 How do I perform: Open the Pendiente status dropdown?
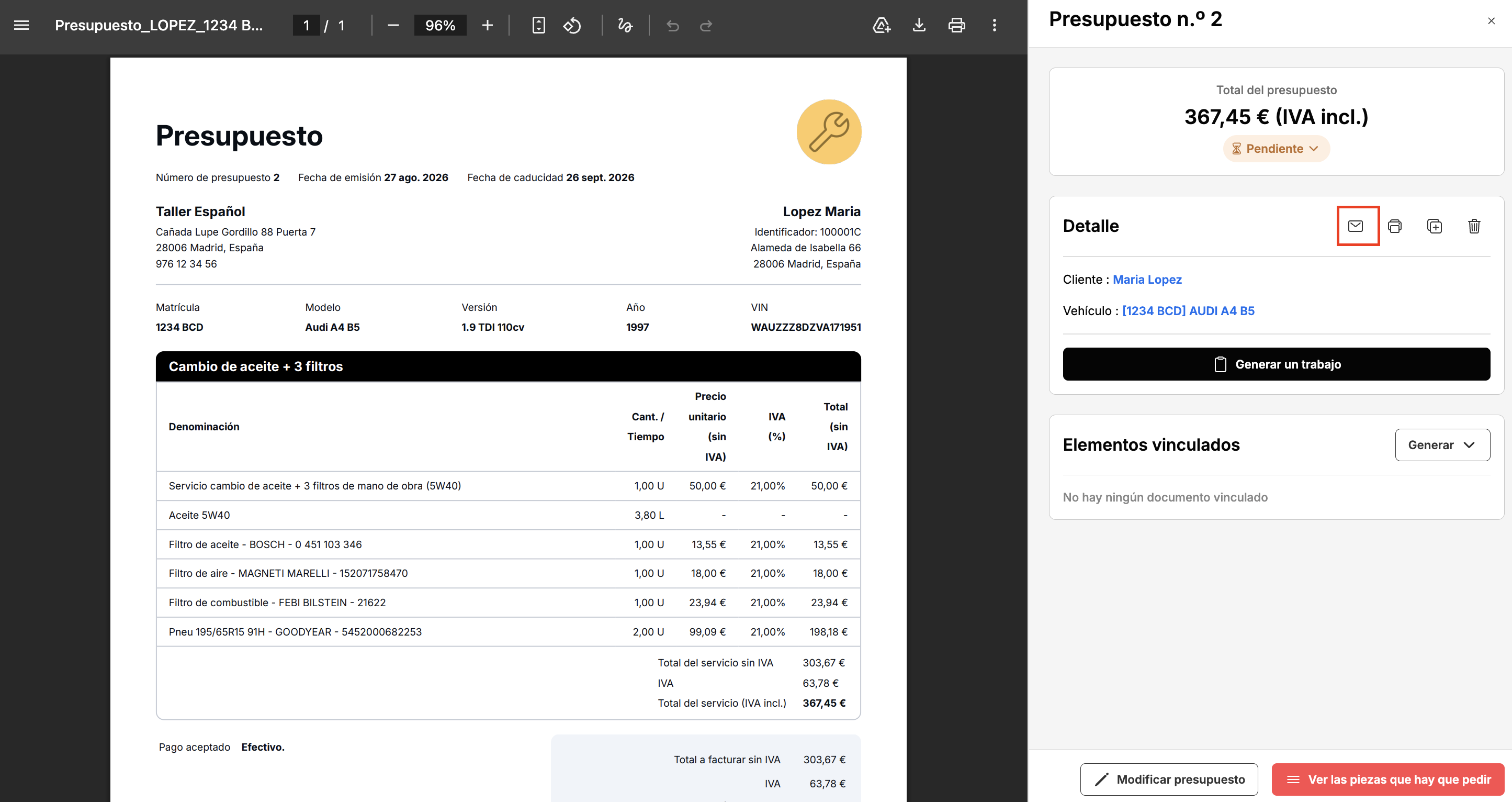1276,149
